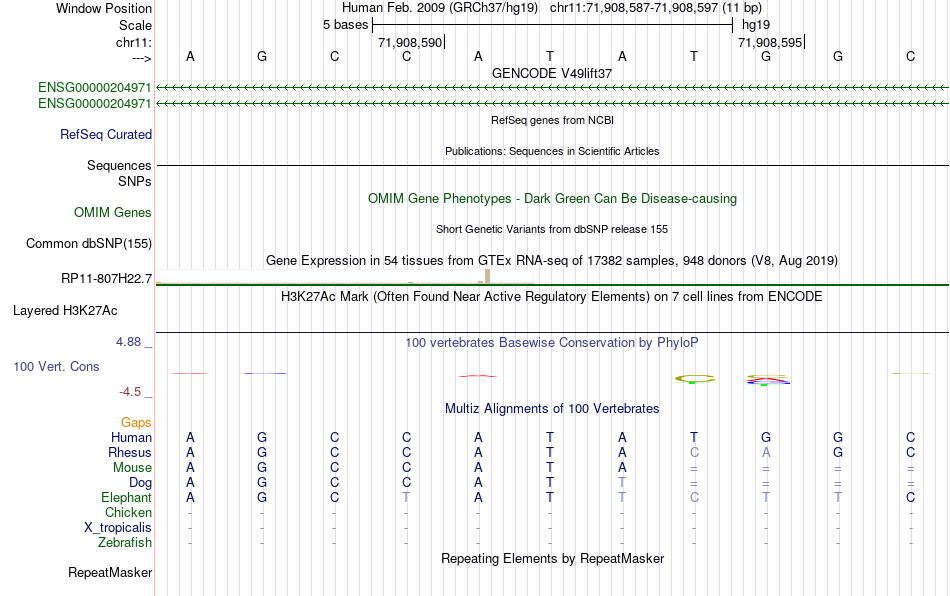Select the Scale track label
This screenshot has height=596, width=950.
135,25
